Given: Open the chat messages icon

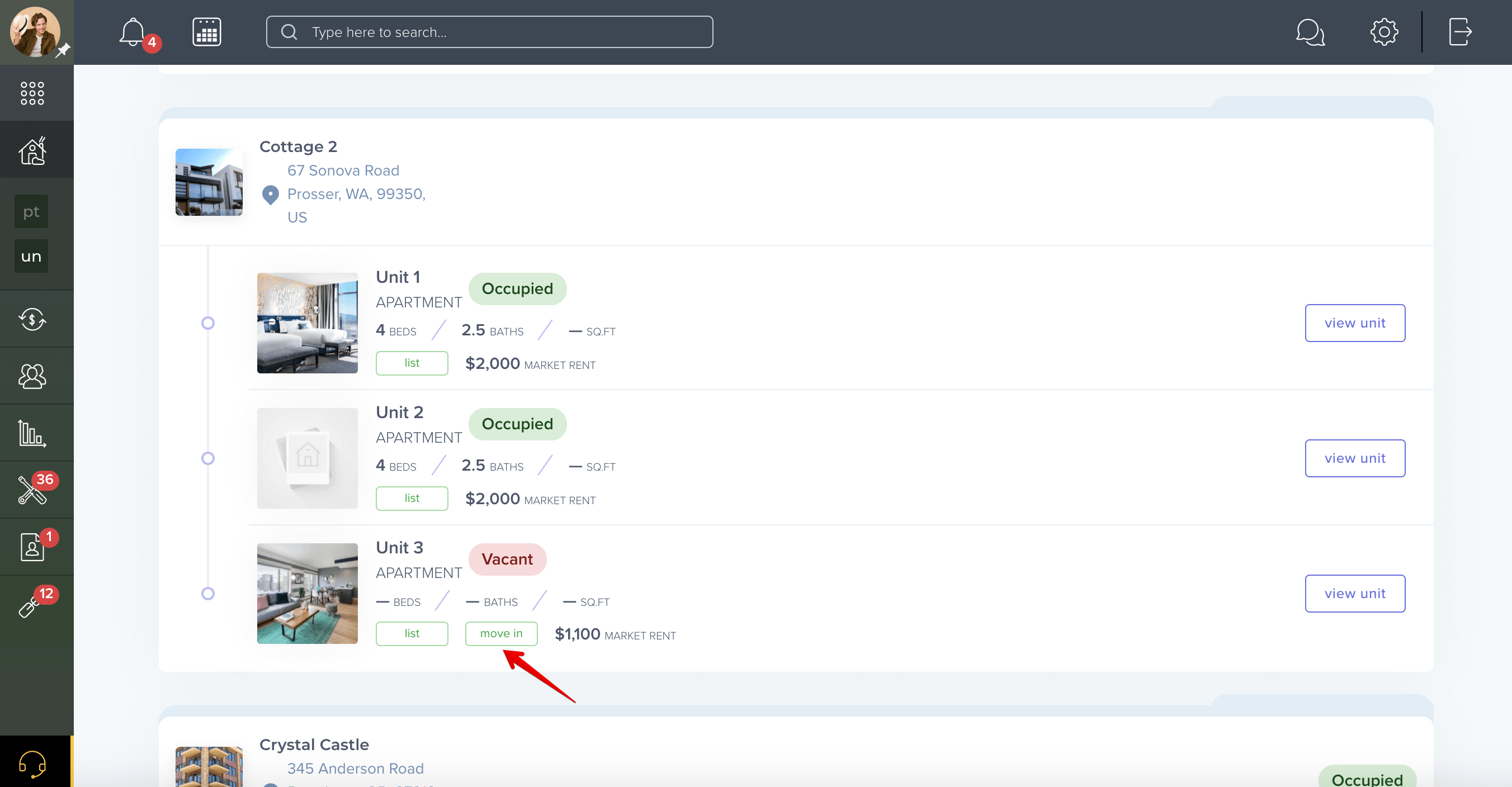Looking at the screenshot, I should tap(1310, 32).
